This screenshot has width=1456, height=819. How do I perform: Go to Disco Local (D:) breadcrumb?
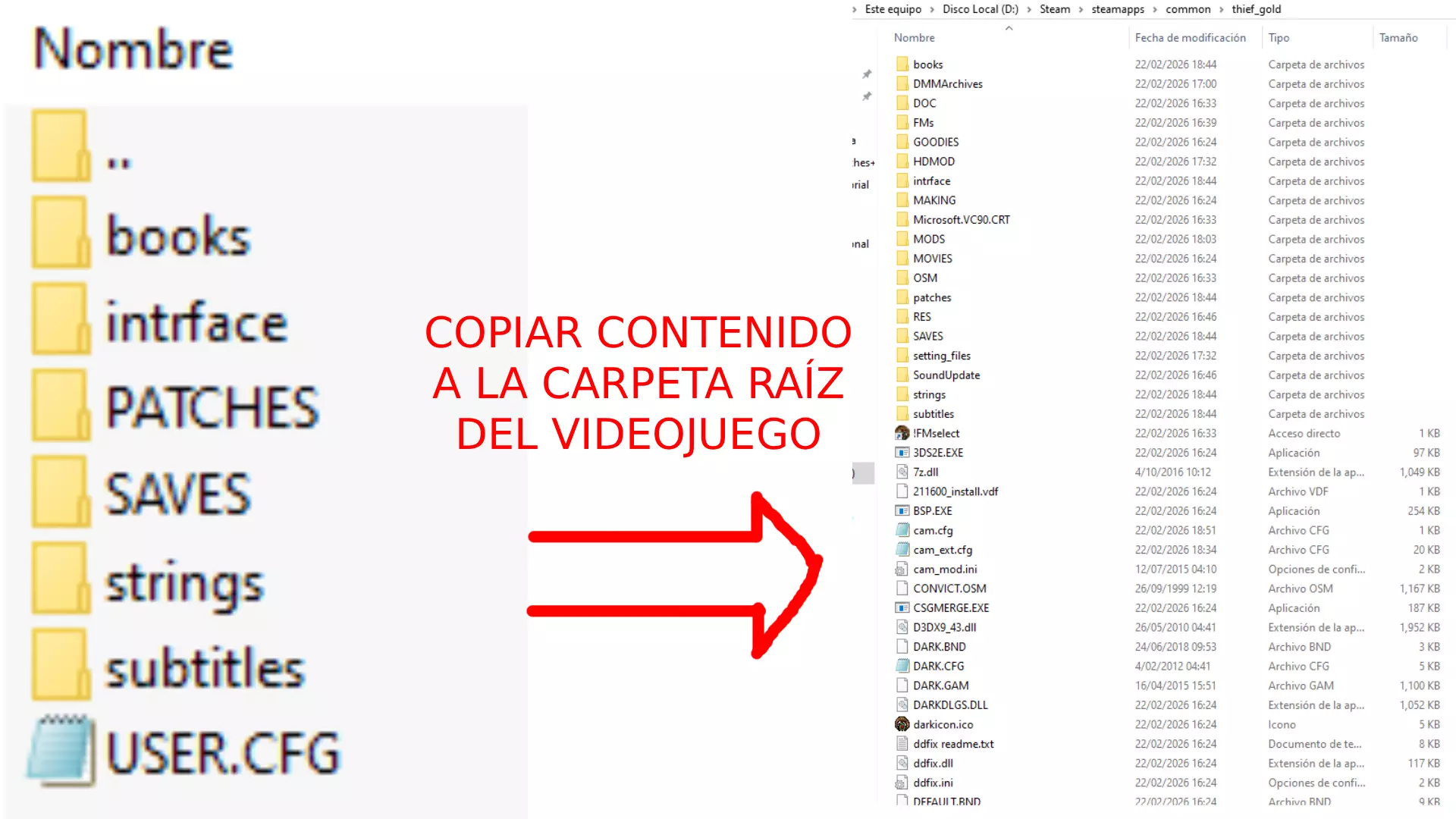click(980, 9)
